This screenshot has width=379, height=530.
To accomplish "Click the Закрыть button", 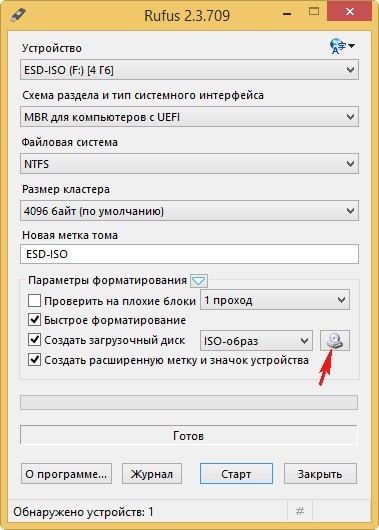I will point(320,474).
